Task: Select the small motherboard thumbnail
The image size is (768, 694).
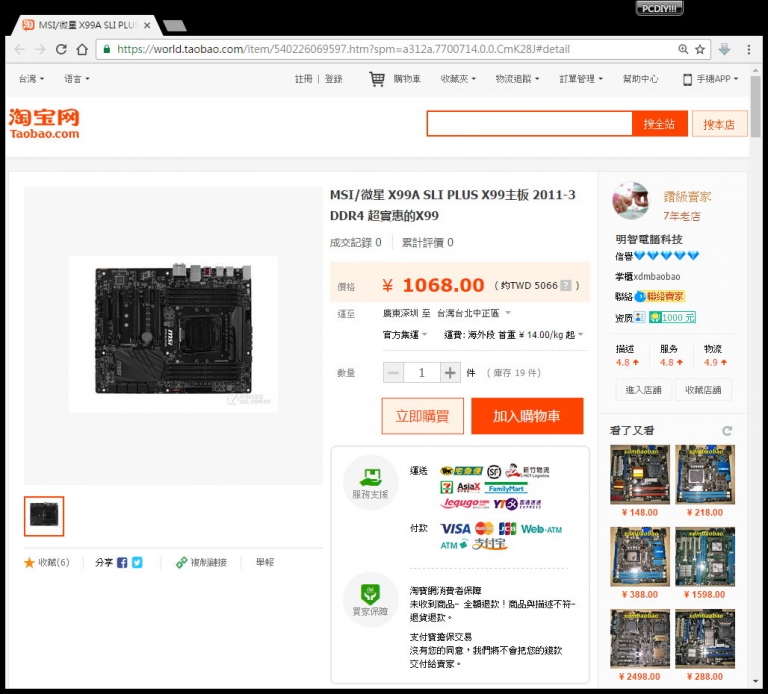Action: click(x=44, y=516)
